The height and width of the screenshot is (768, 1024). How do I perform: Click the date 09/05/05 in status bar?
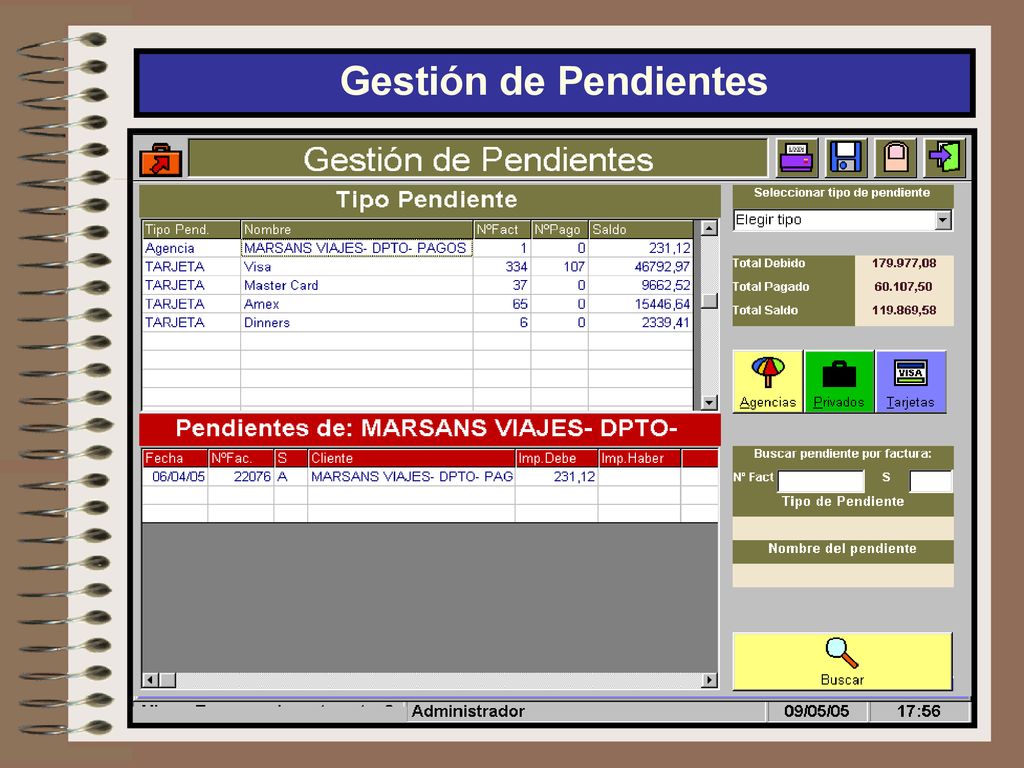coord(816,711)
